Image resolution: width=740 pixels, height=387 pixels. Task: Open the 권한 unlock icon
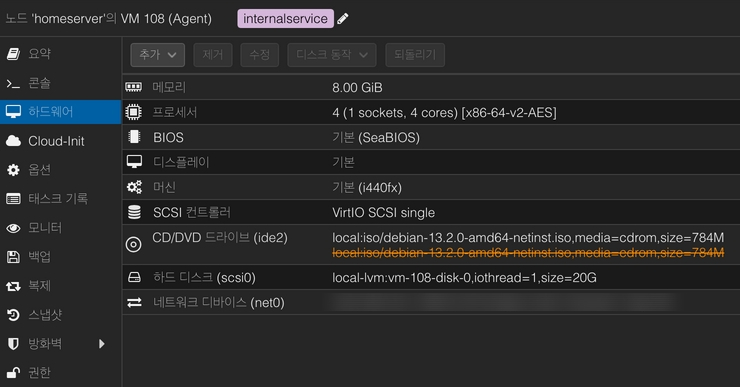(13, 373)
